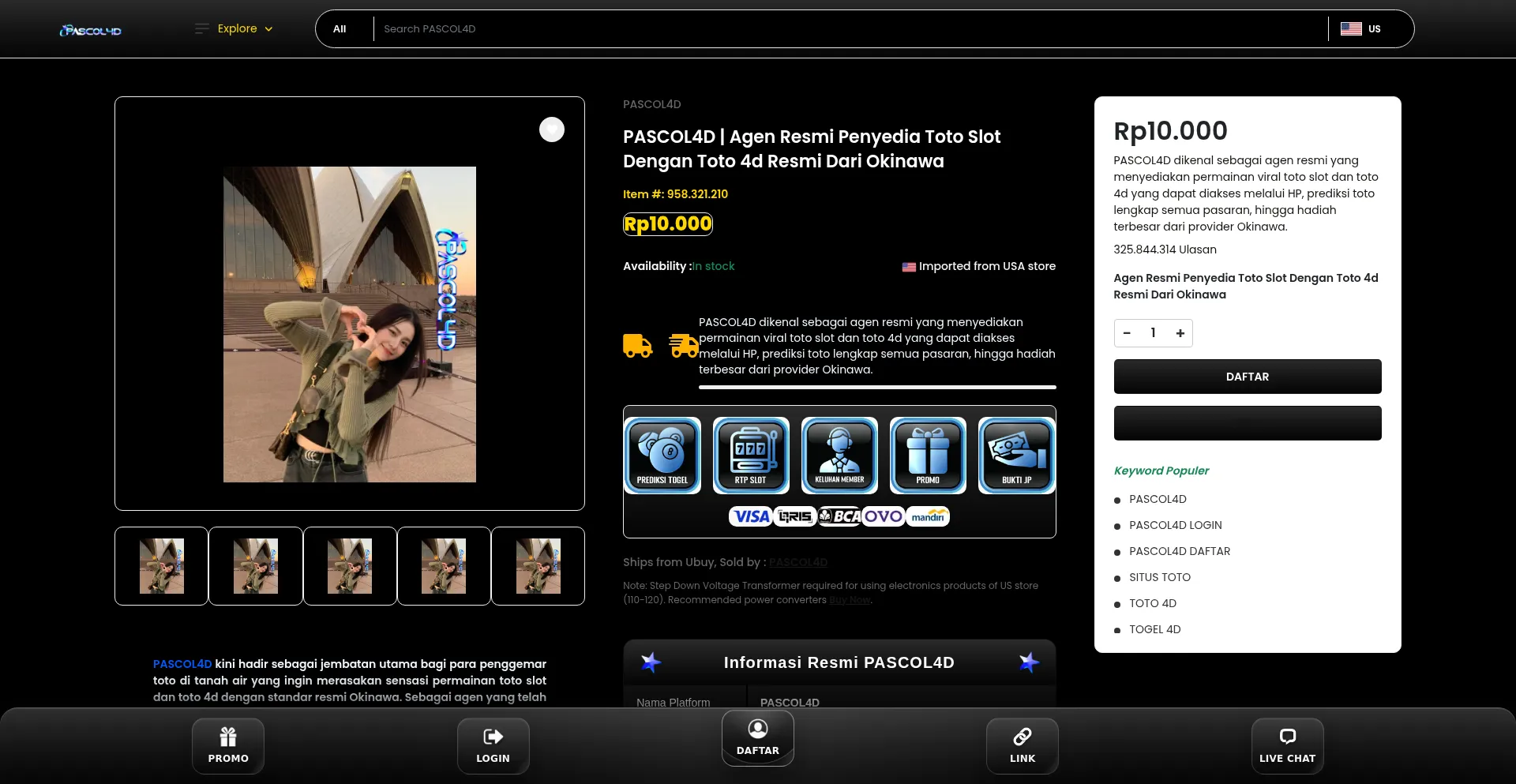The width and height of the screenshot is (1516, 784).
Task: Click the right star icon in Informasi header
Action: click(x=1029, y=662)
